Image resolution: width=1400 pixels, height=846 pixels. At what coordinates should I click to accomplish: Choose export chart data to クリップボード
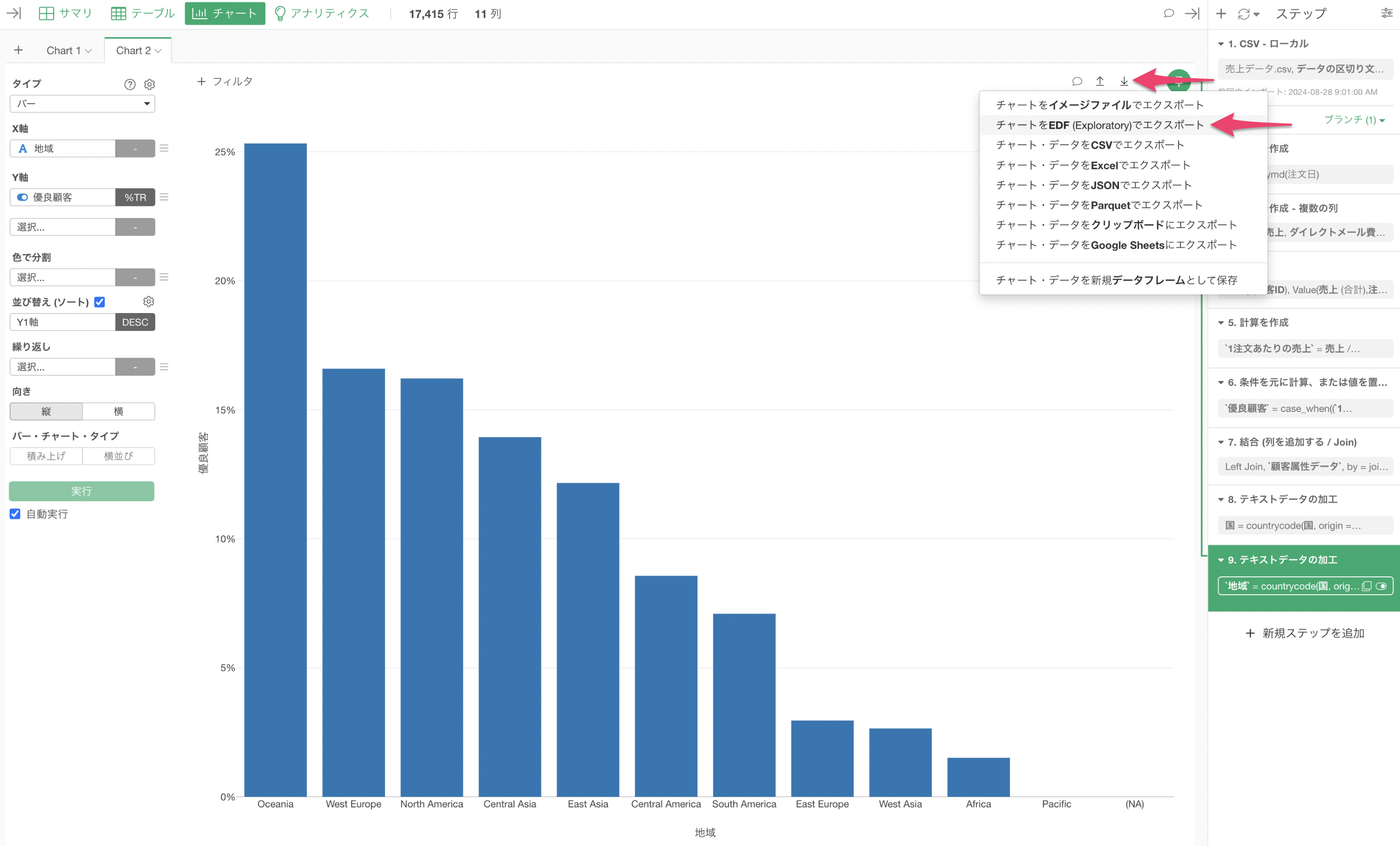point(1123,224)
